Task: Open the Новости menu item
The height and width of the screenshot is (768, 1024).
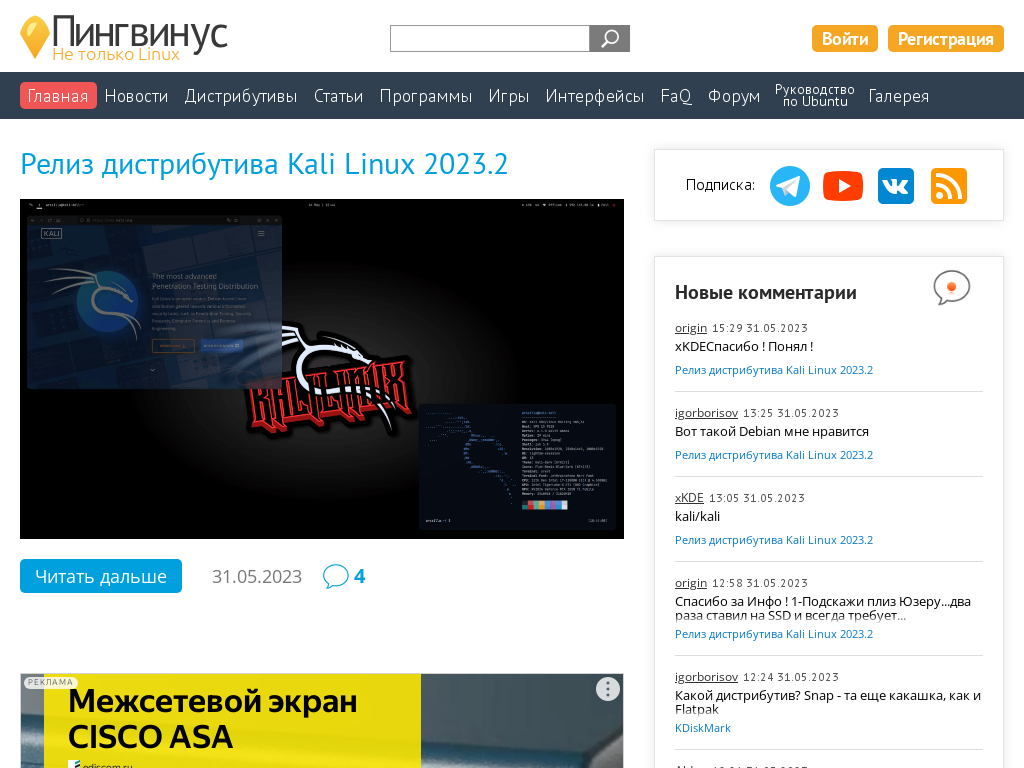Action: 136,96
